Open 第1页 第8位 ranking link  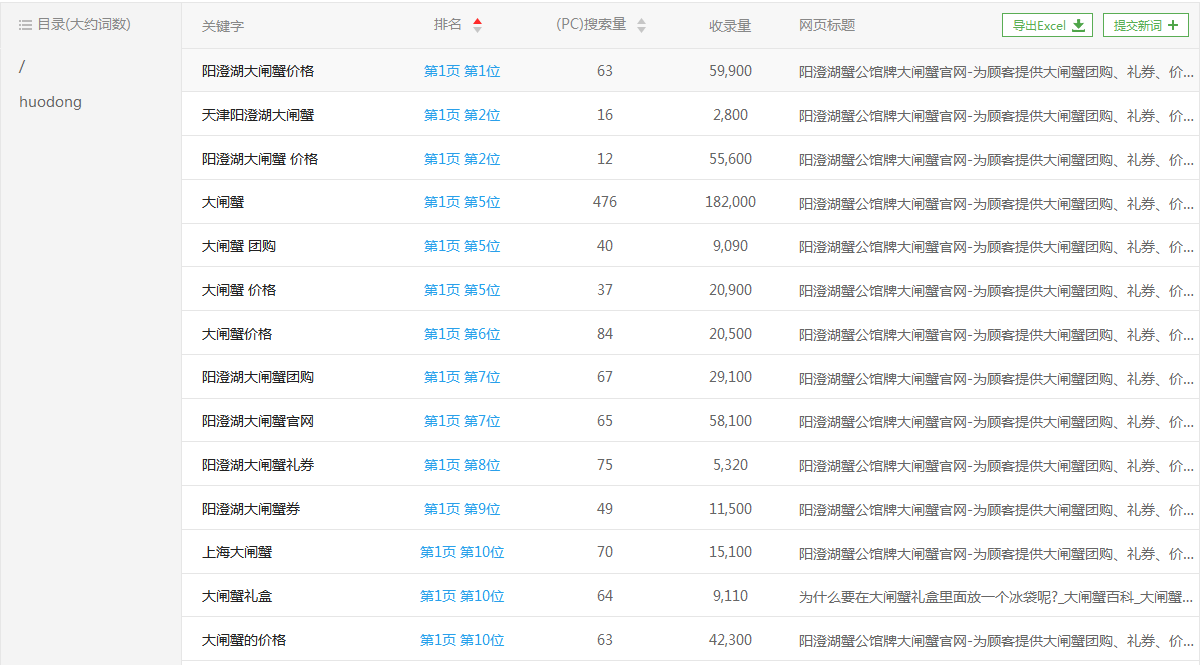pos(461,465)
